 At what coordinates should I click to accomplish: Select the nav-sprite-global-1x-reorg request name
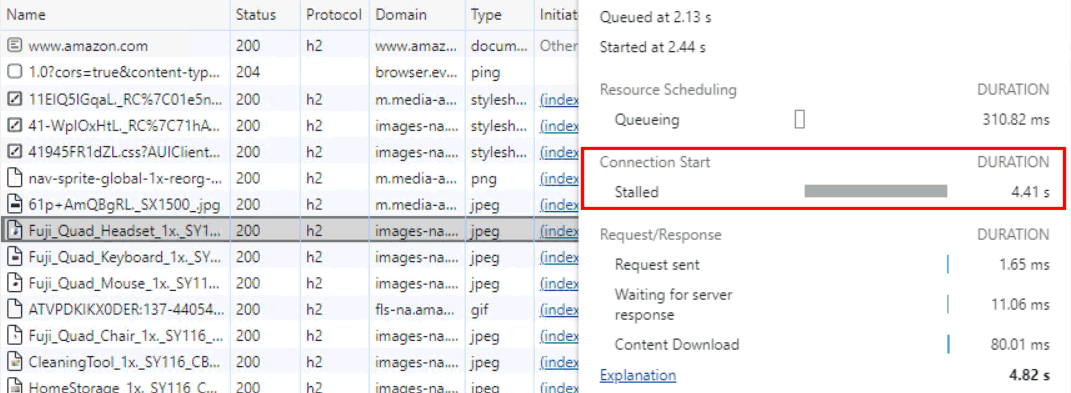pyautogui.click(x=126, y=178)
